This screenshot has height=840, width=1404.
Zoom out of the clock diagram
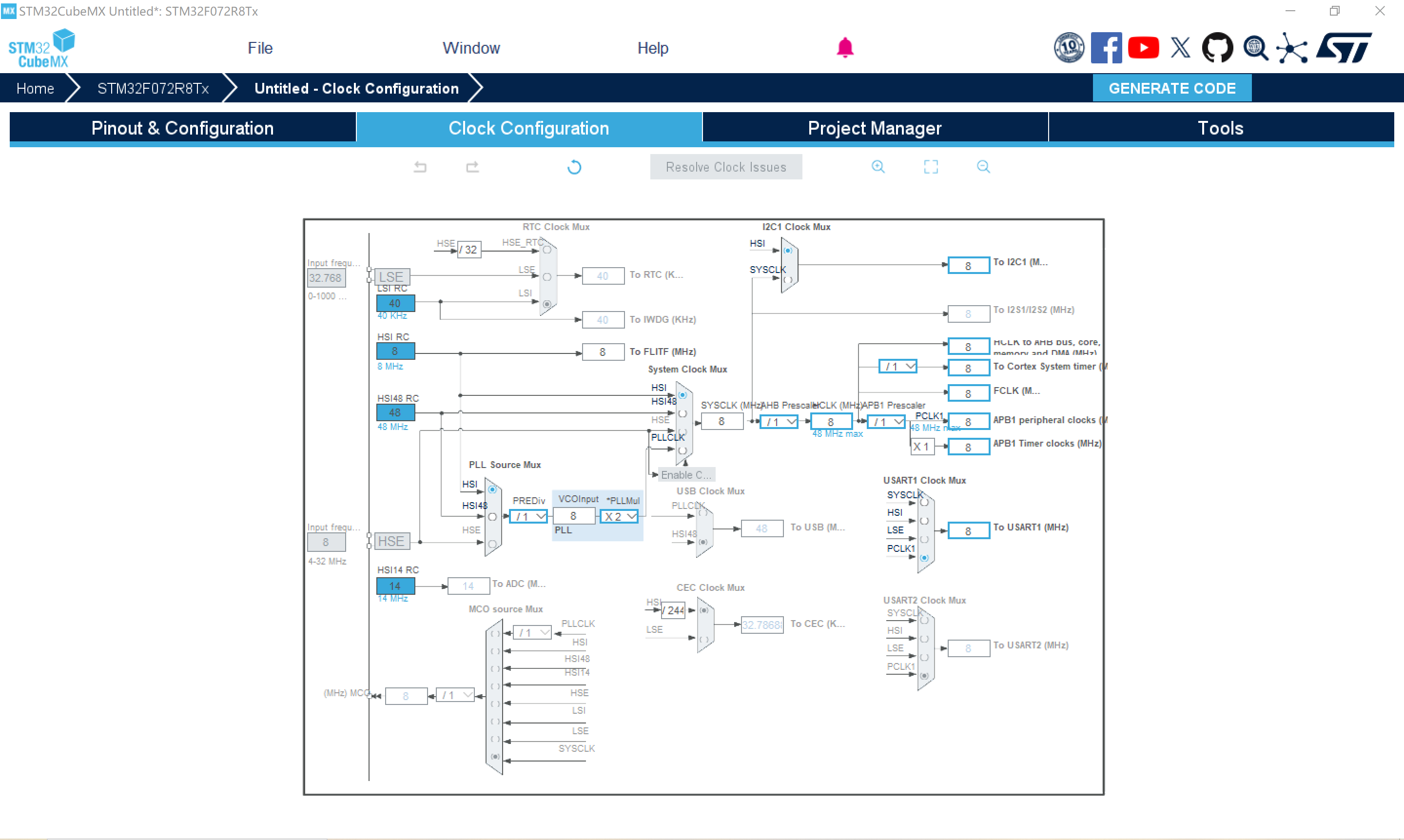[984, 166]
